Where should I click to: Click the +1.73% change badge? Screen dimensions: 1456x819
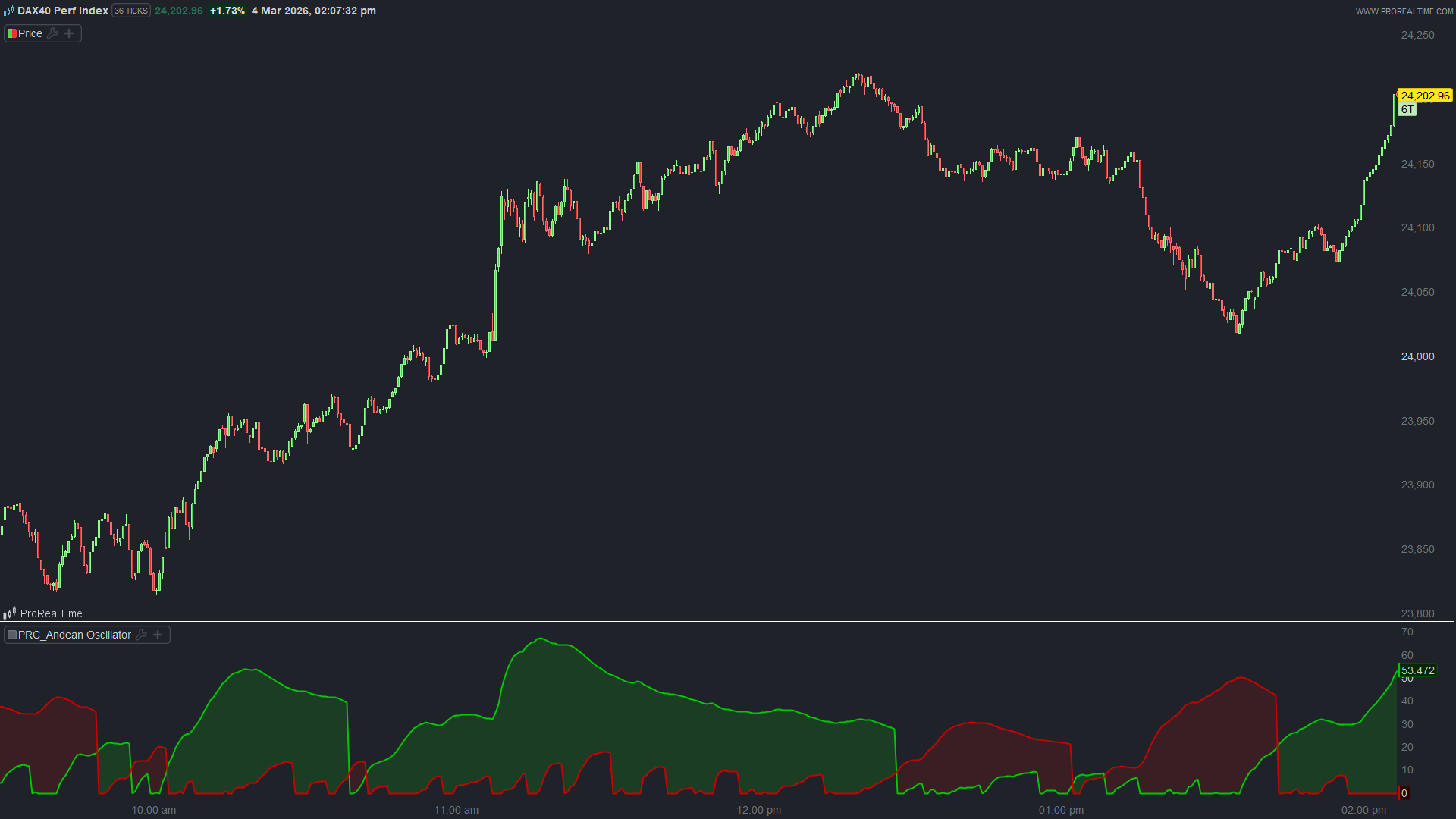click(x=227, y=11)
